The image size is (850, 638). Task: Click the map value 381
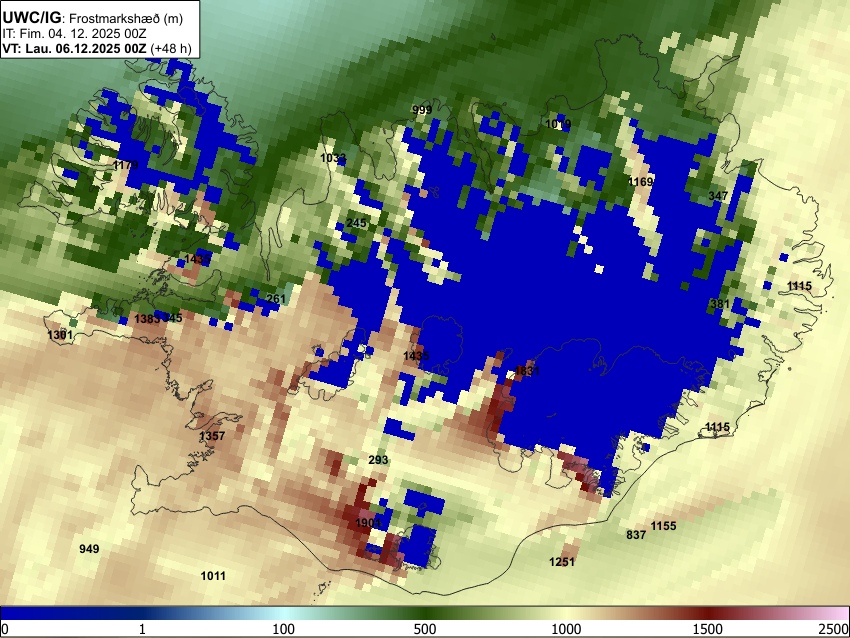[x=720, y=304]
